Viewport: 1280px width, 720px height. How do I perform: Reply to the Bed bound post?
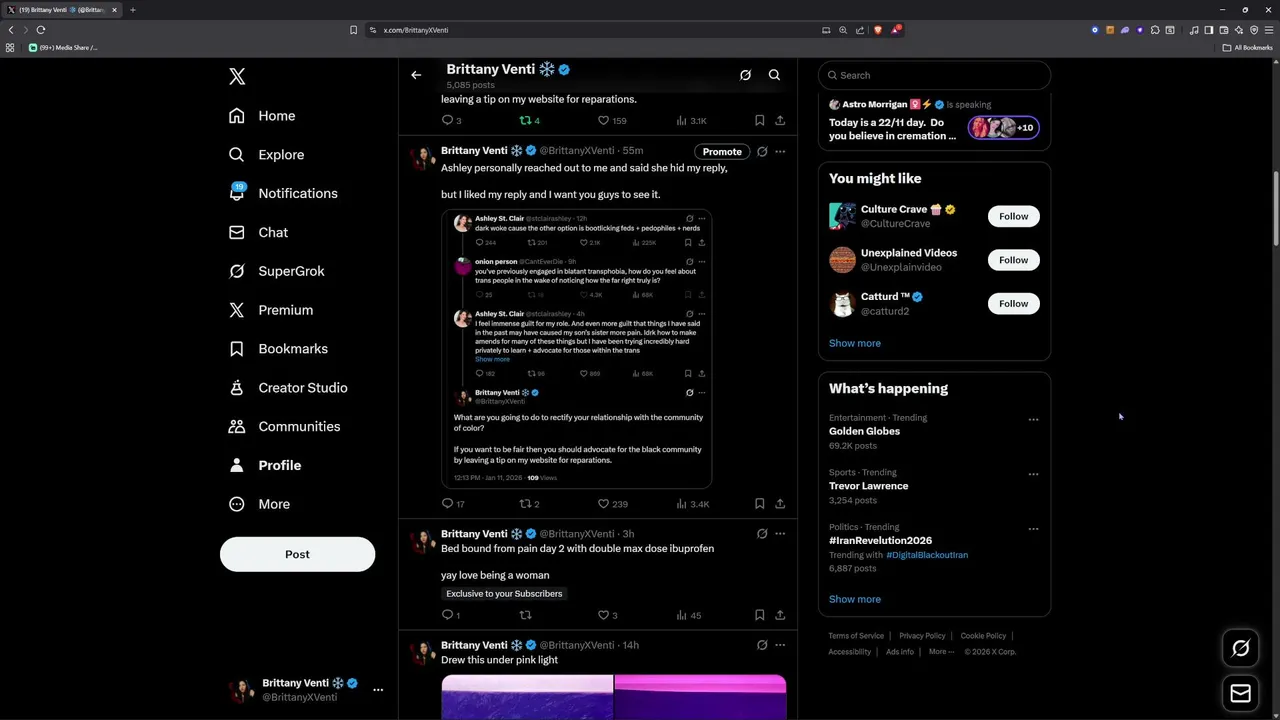click(451, 615)
